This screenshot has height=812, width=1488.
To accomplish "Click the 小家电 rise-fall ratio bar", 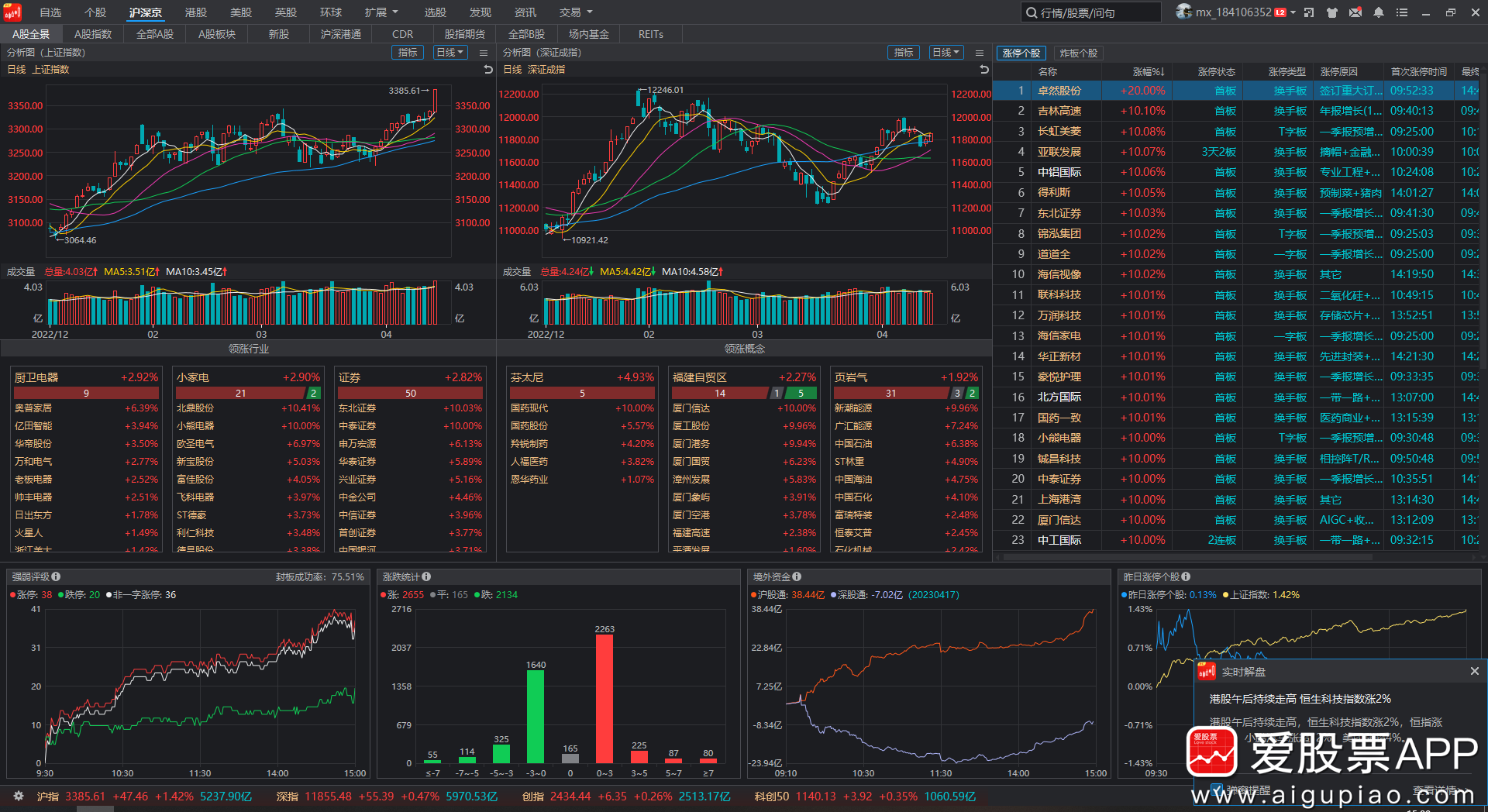I will click(x=248, y=394).
